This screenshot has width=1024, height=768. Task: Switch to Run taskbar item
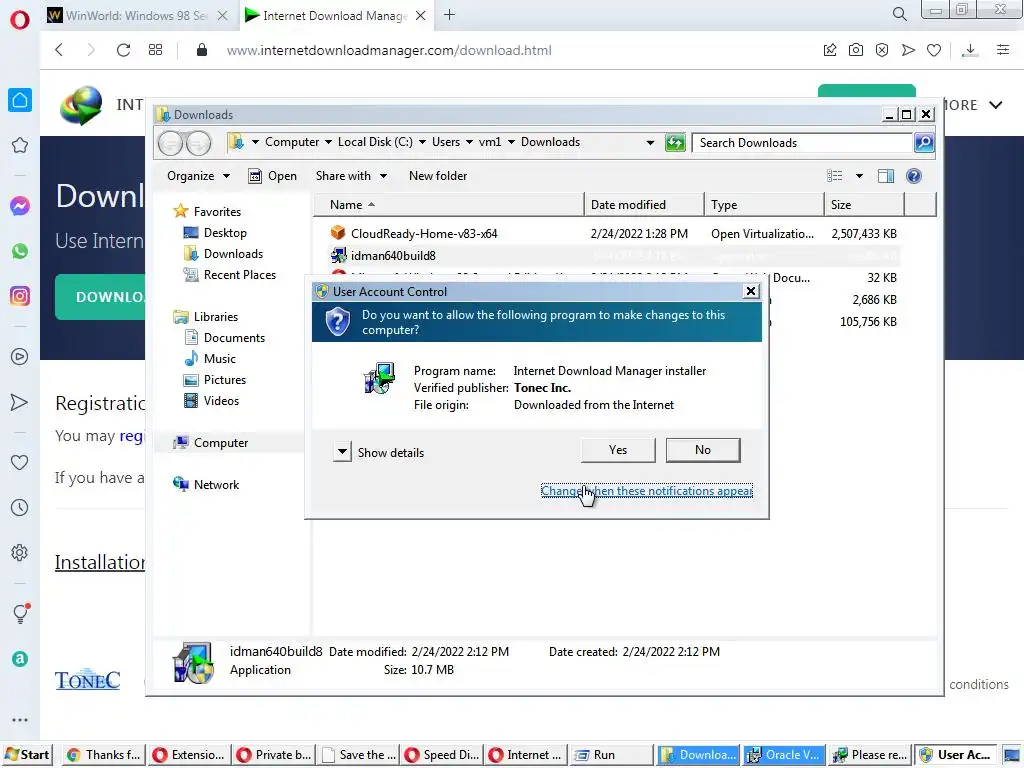[611, 755]
